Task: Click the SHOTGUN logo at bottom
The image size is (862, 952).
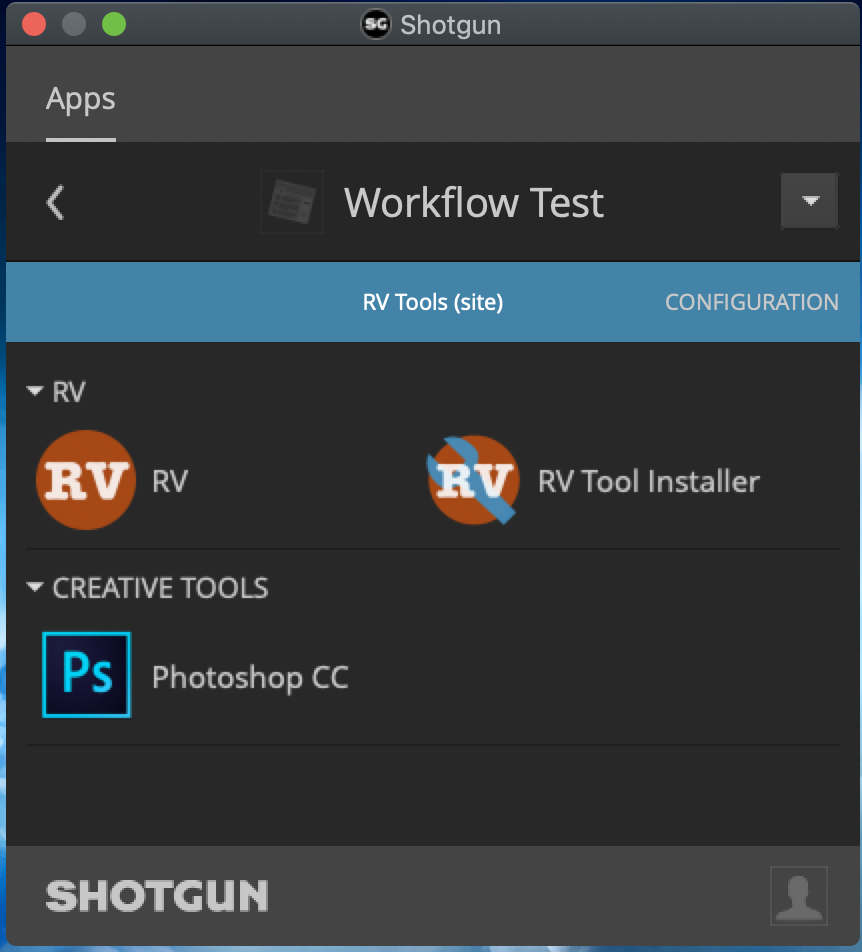Action: click(157, 896)
